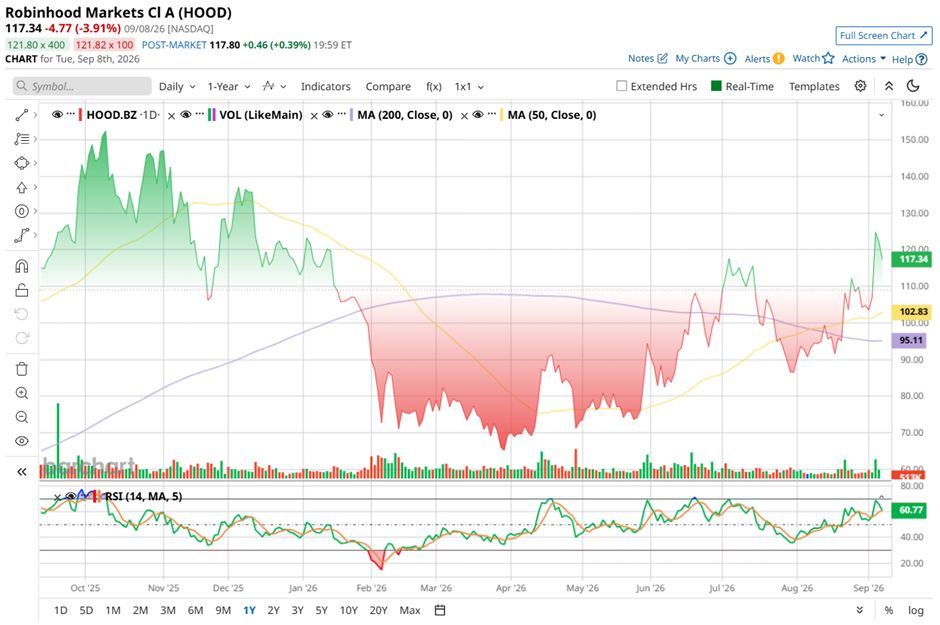Open chart settings gear icon

(860, 86)
